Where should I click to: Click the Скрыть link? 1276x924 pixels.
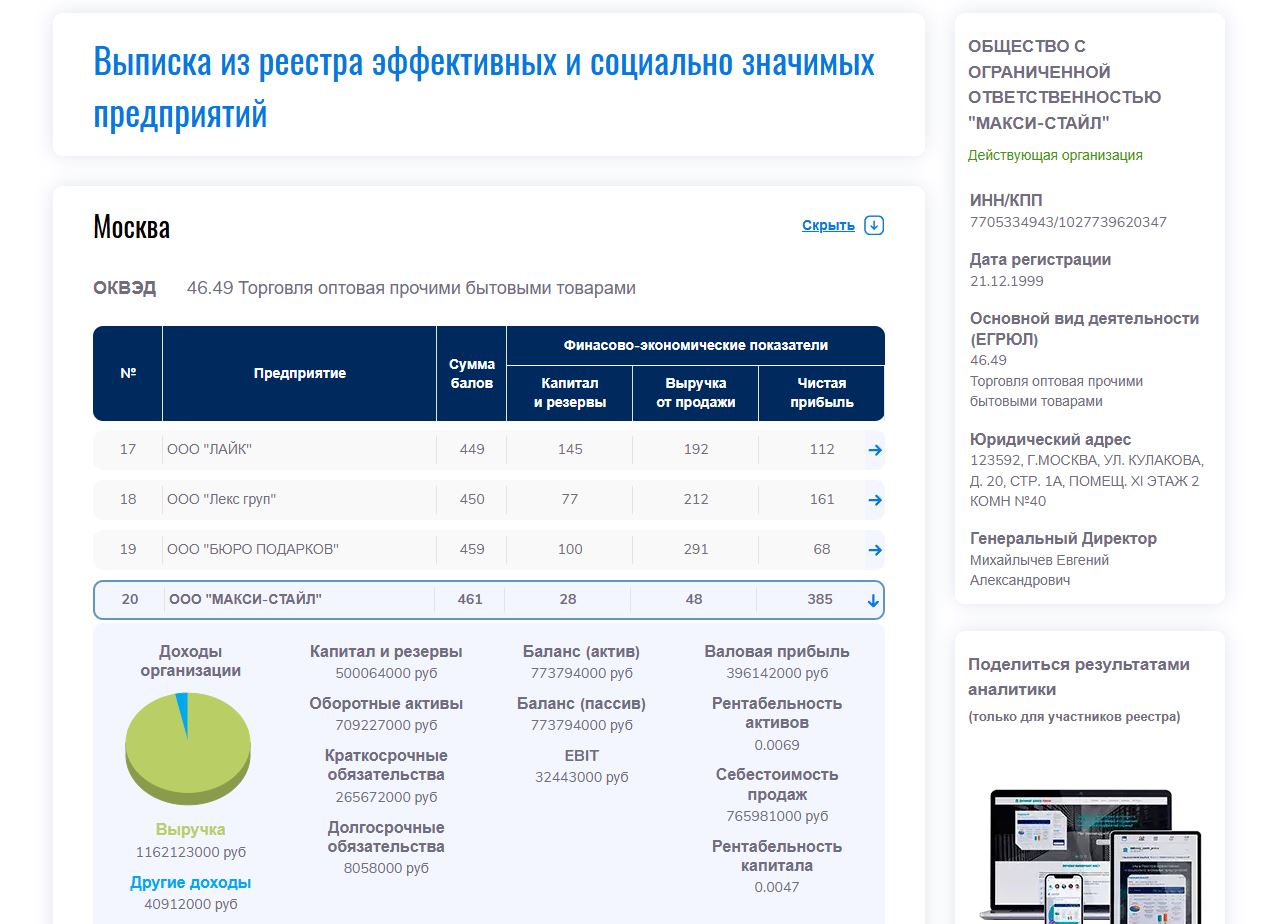pyautogui.click(x=828, y=226)
